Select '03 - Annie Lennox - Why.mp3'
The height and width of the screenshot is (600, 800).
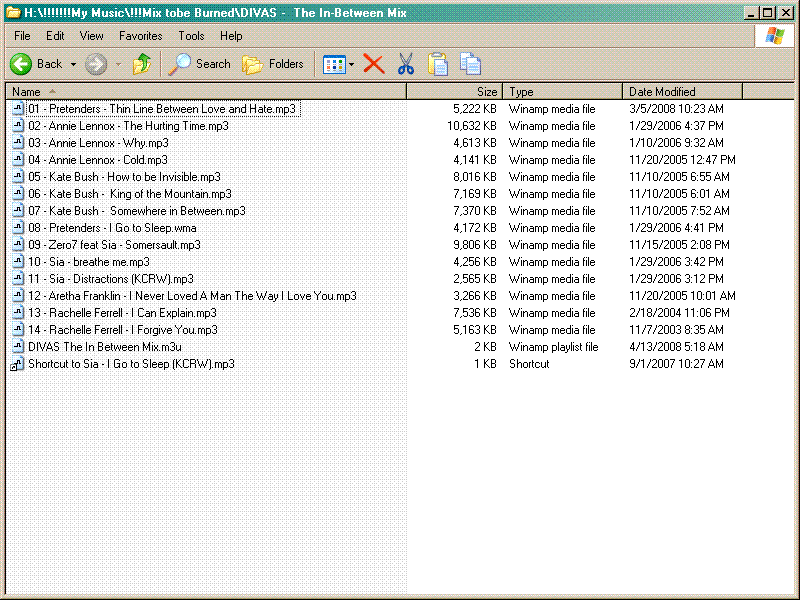coord(98,143)
